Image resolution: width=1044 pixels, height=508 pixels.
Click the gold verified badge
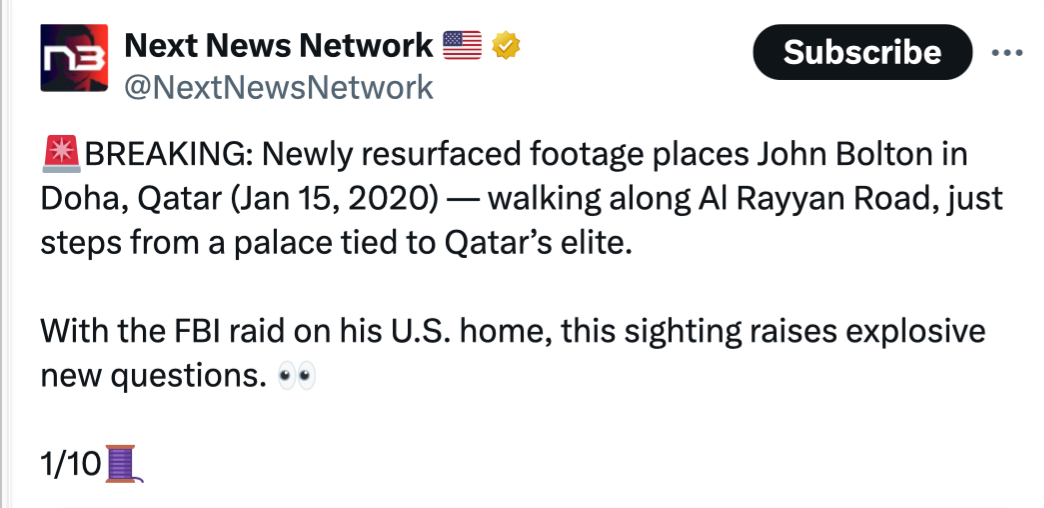[x=507, y=46]
